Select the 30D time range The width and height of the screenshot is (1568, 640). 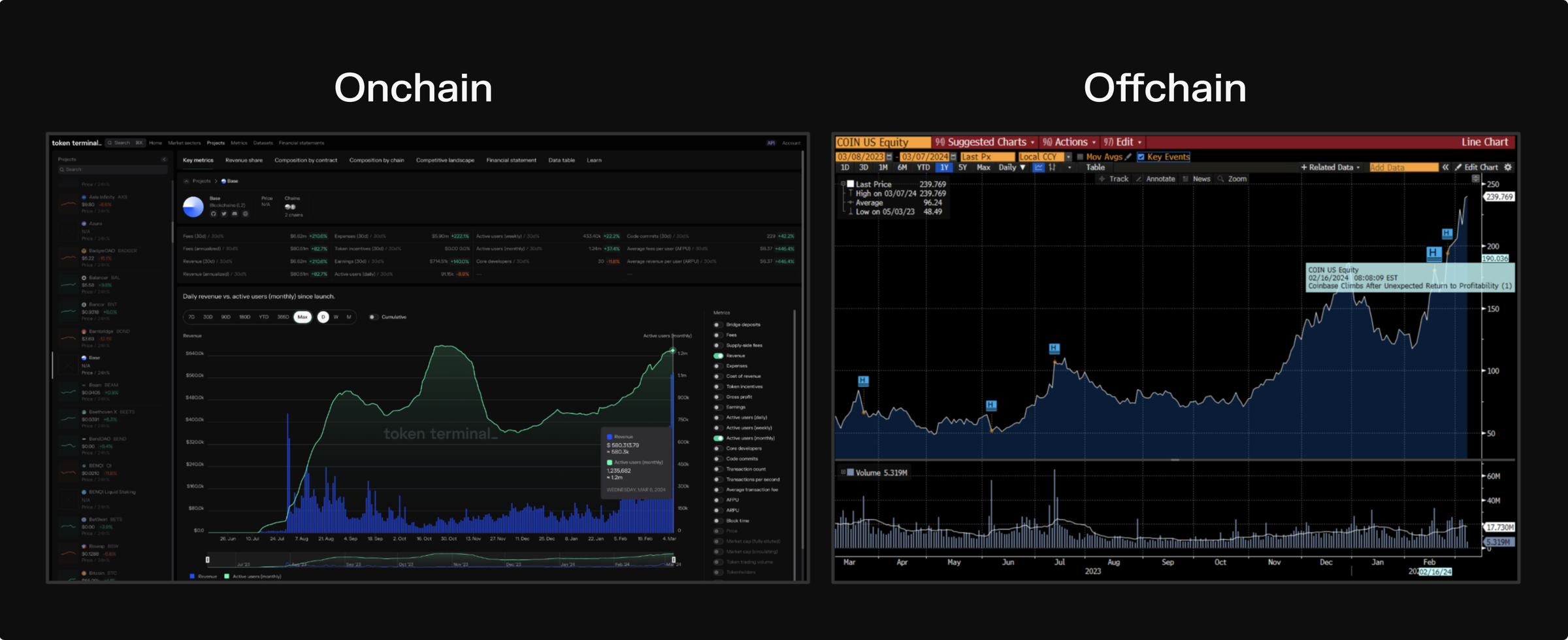coord(208,317)
